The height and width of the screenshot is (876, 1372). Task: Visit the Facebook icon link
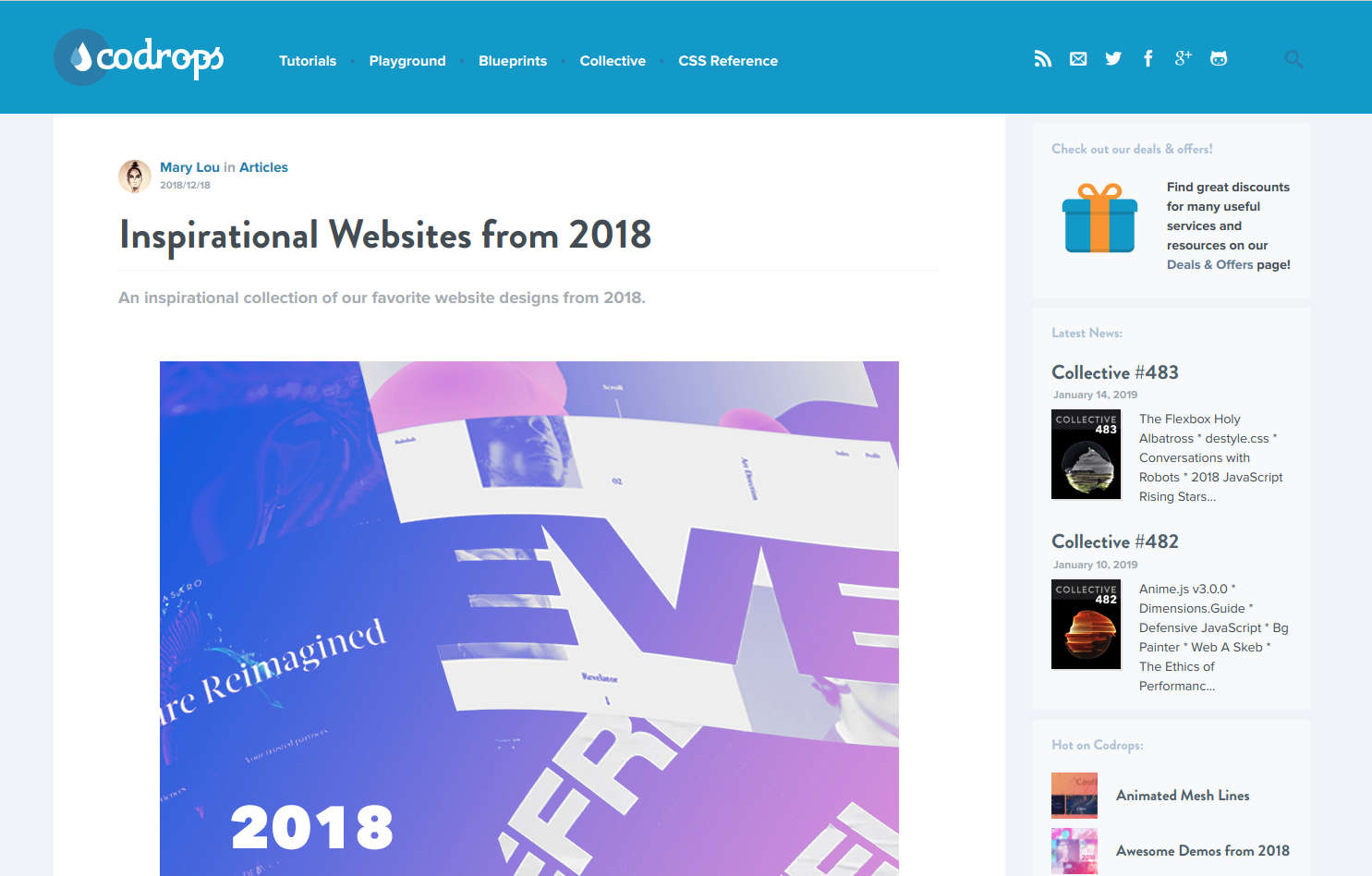(1148, 59)
